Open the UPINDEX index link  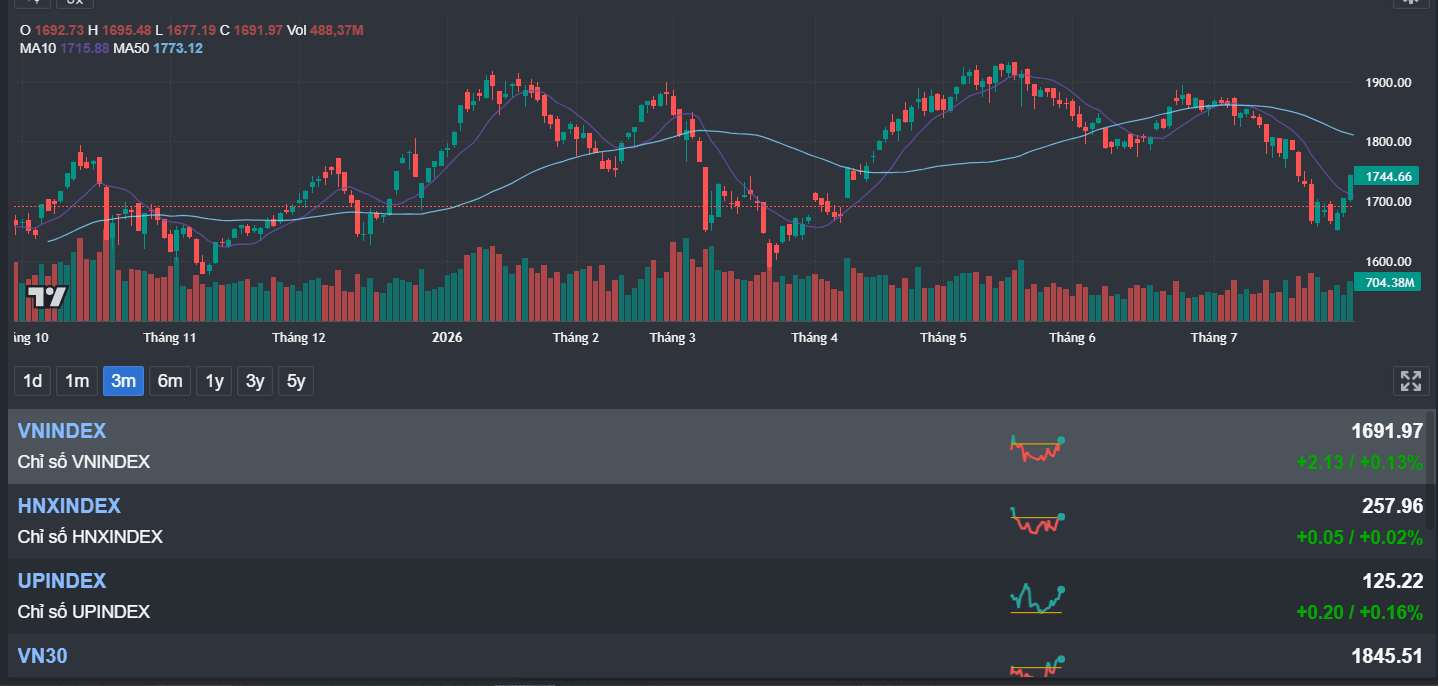click(x=62, y=581)
